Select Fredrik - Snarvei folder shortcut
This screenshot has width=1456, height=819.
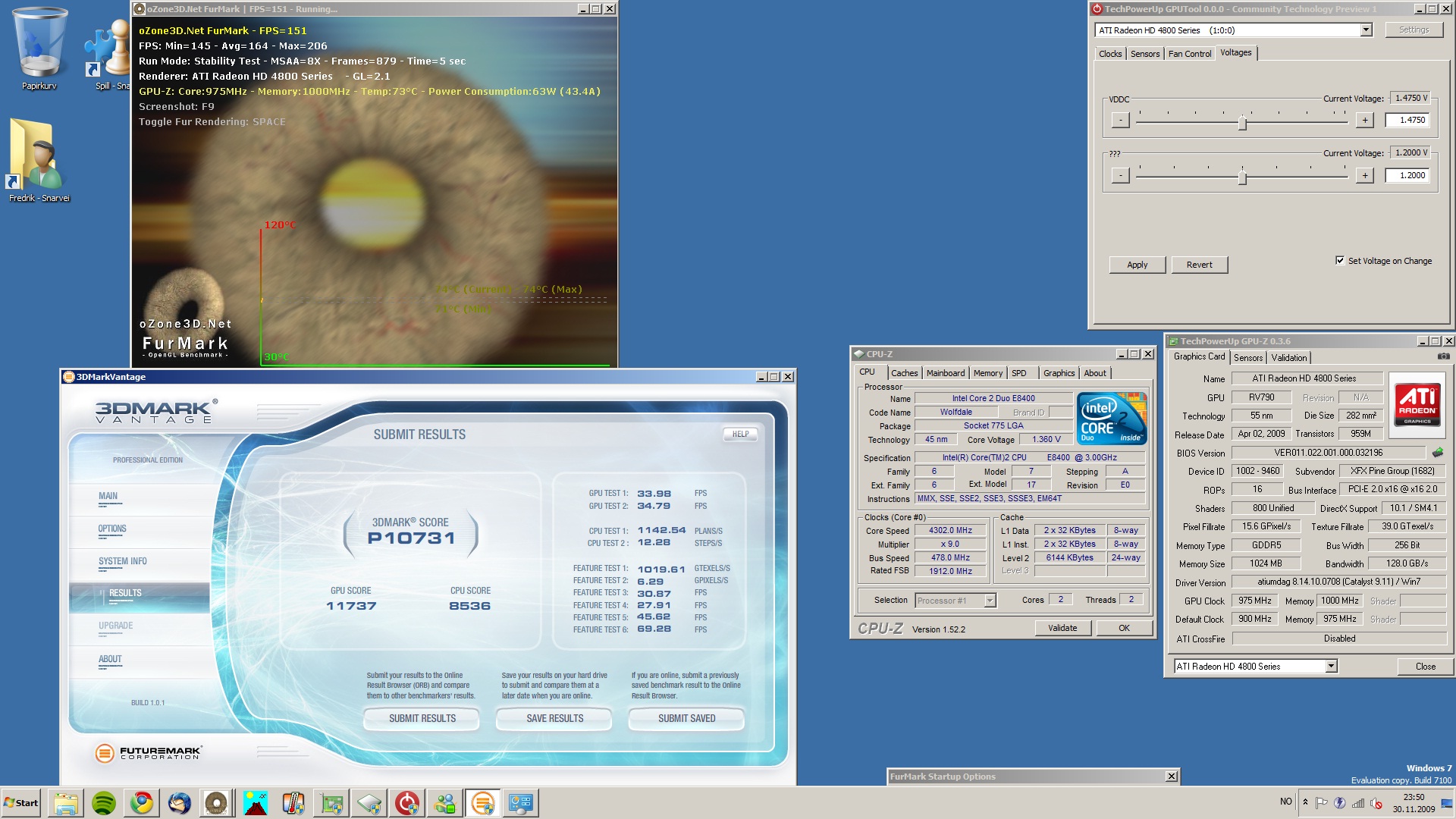coord(39,161)
